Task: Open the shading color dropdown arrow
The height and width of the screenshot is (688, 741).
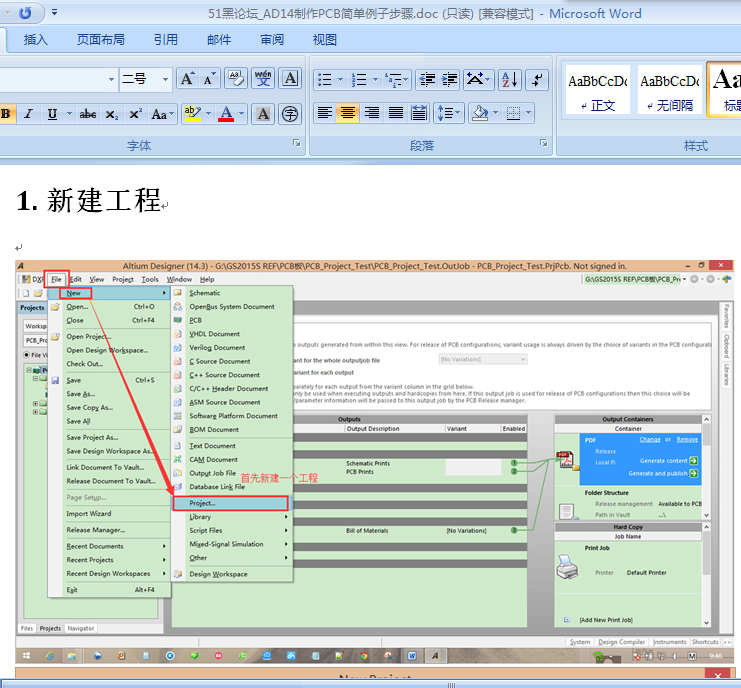Action: coord(495,113)
